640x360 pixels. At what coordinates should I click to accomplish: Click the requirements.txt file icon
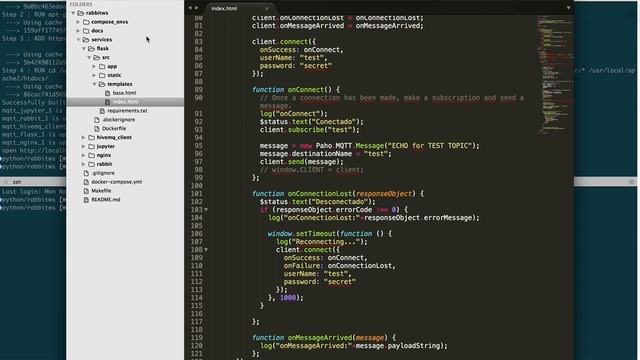tap(102, 111)
